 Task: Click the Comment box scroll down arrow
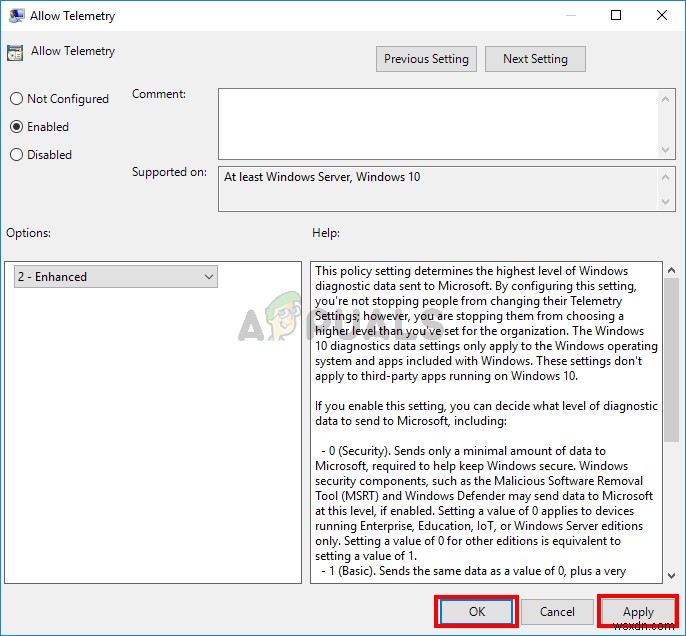coord(665,150)
